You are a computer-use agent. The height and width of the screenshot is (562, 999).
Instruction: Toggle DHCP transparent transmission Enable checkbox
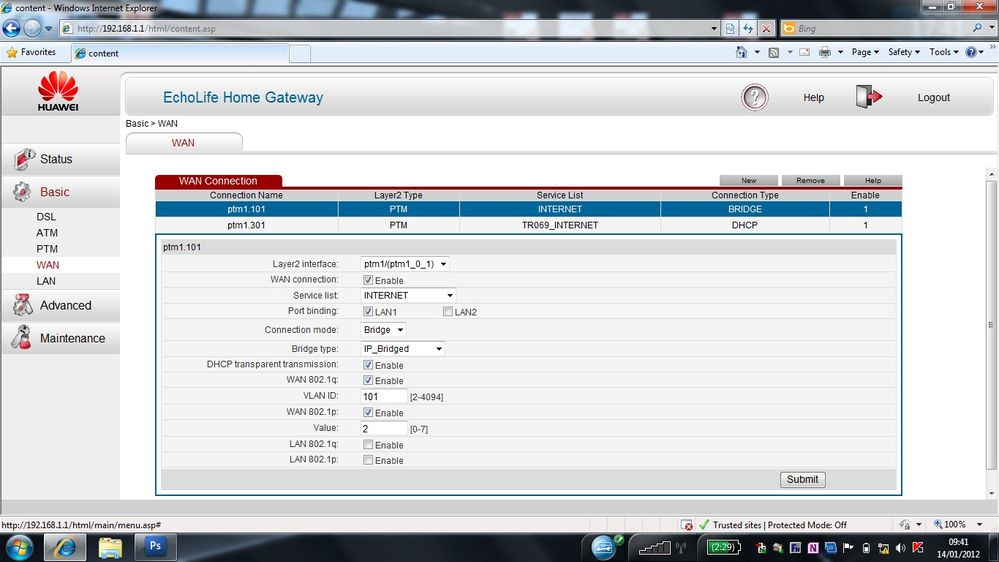coord(368,365)
